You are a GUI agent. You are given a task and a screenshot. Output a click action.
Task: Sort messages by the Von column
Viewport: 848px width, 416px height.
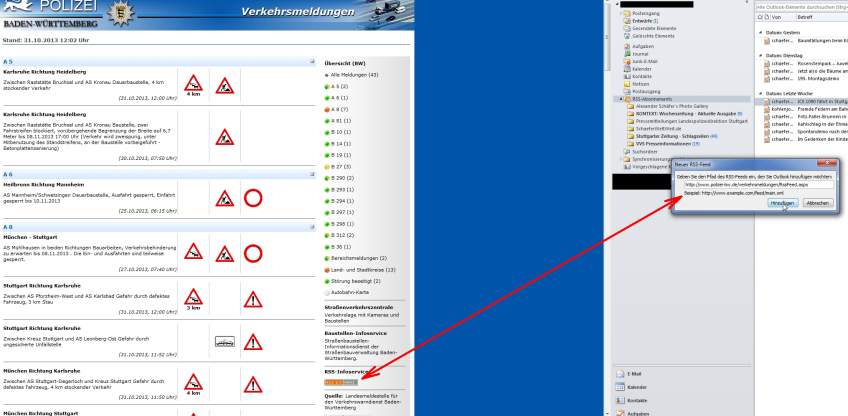click(x=774, y=16)
